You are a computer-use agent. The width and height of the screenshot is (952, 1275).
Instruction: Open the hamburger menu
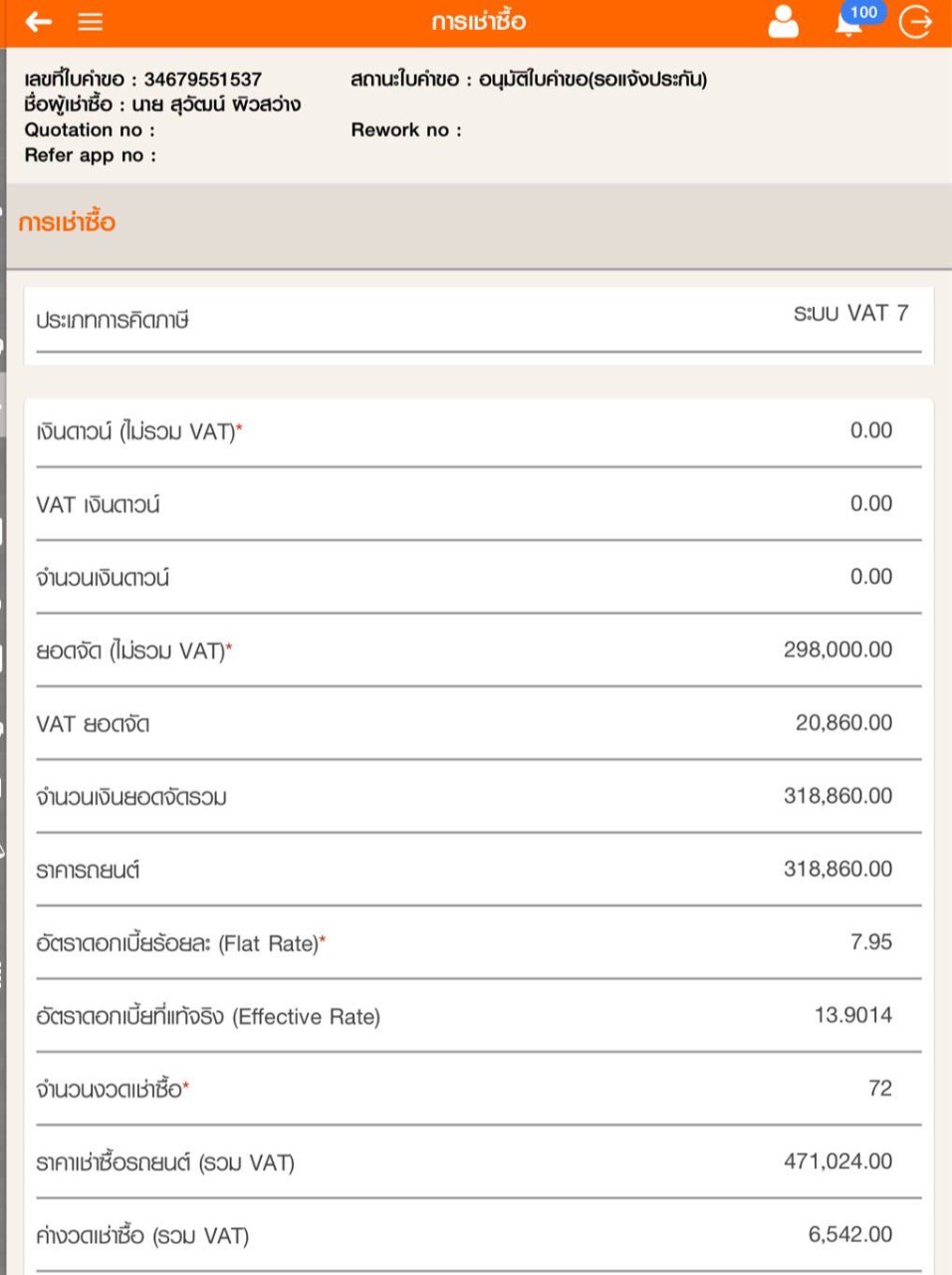coord(91,22)
